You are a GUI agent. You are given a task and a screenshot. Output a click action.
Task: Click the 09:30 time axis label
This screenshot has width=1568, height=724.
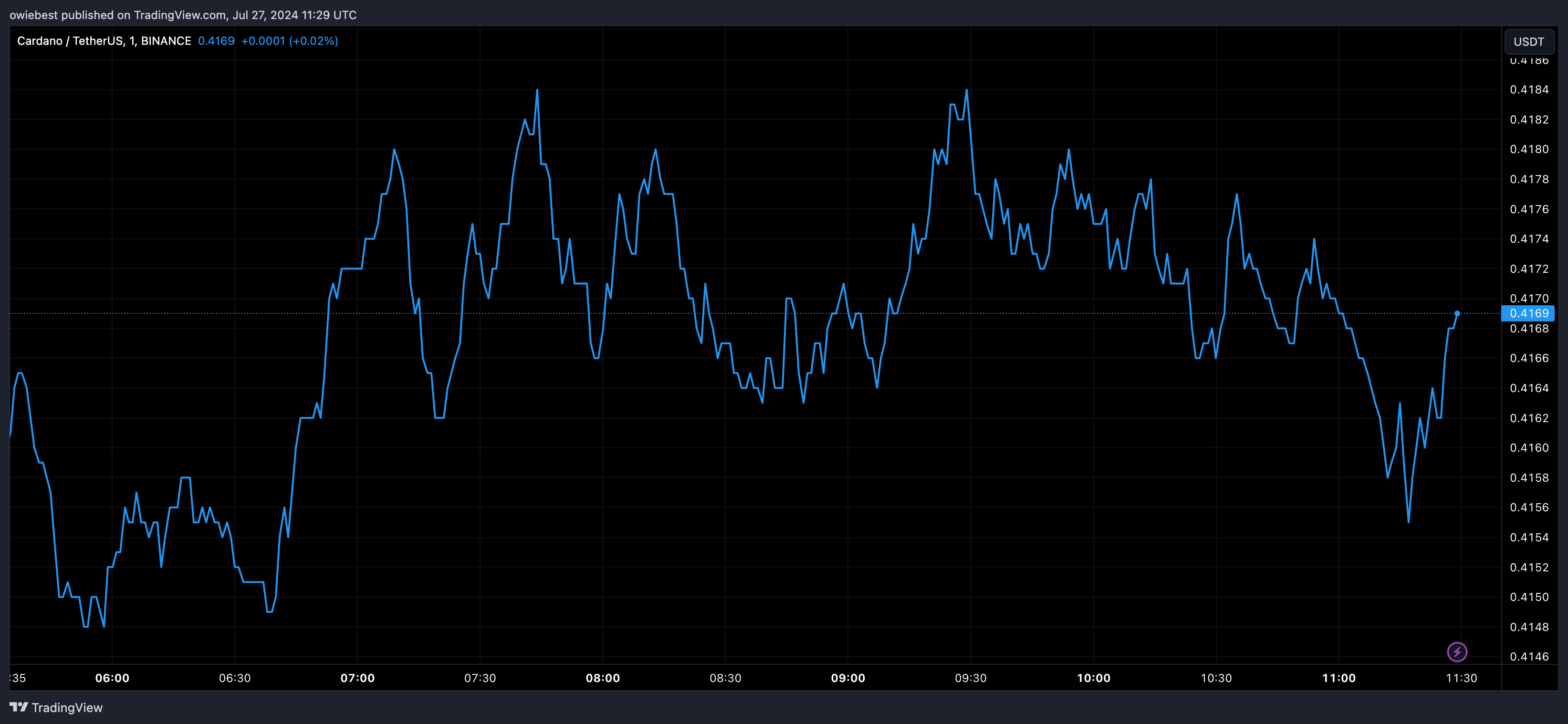pyautogui.click(x=971, y=678)
